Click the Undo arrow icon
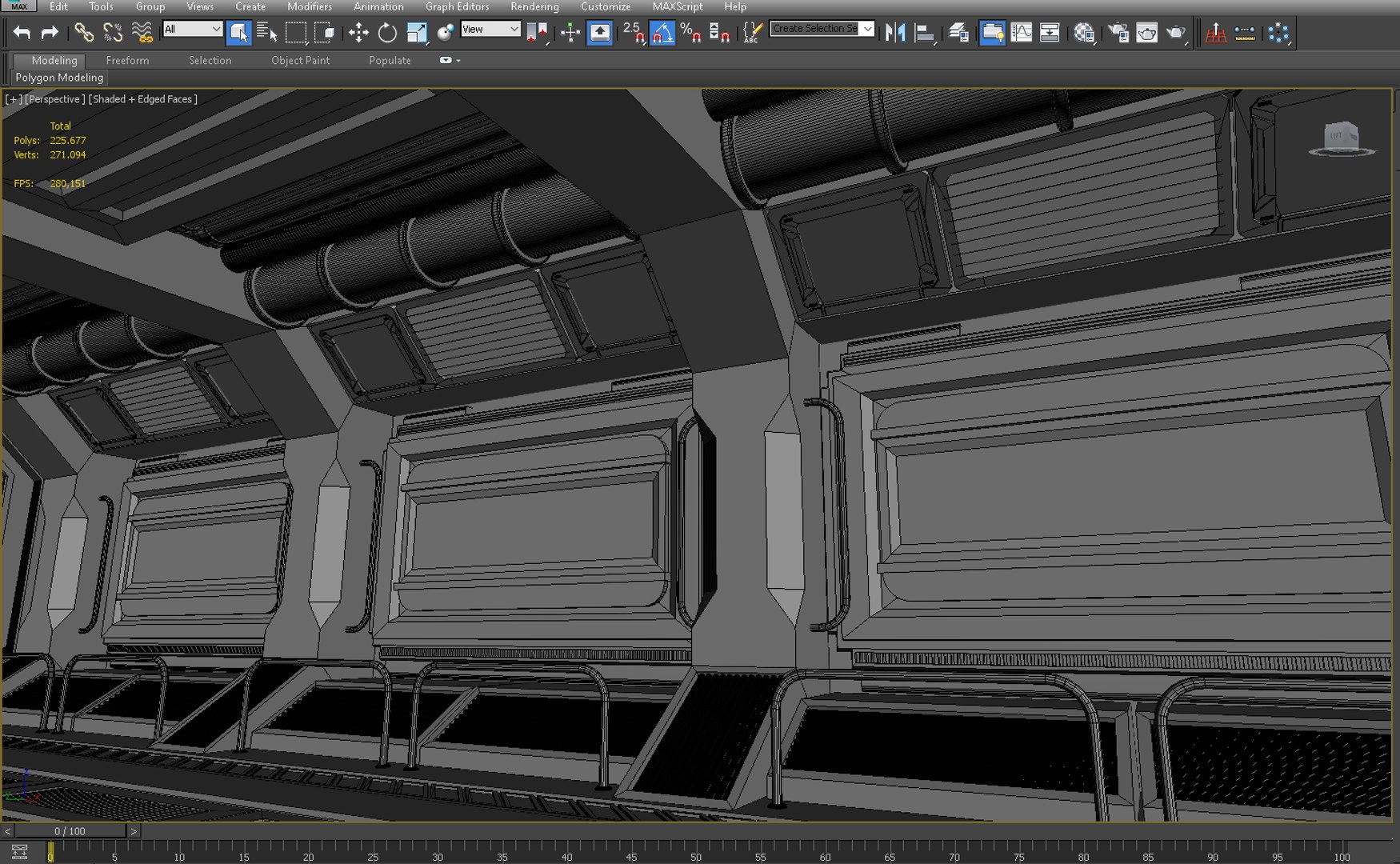The image size is (1400, 864). pyautogui.click(x=22, y=33)
